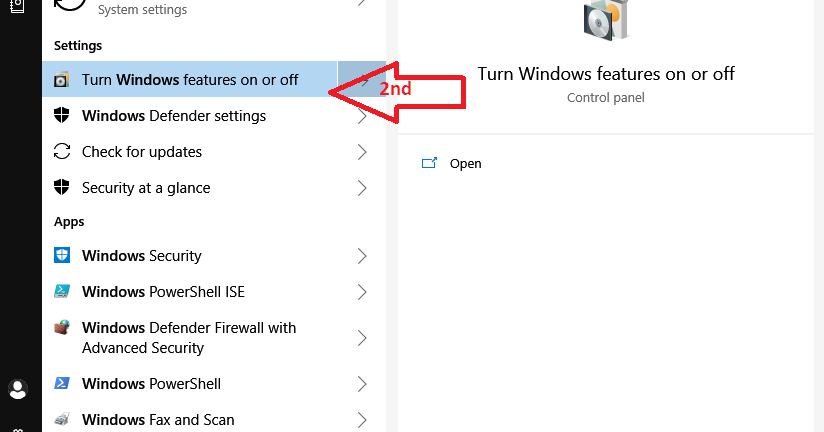Select the Security at a glance result
Viewport: 824px width, 432px height.
(214, 188)
